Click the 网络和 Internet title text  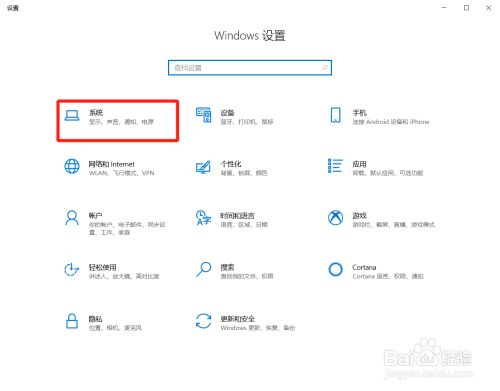point(111,164)
